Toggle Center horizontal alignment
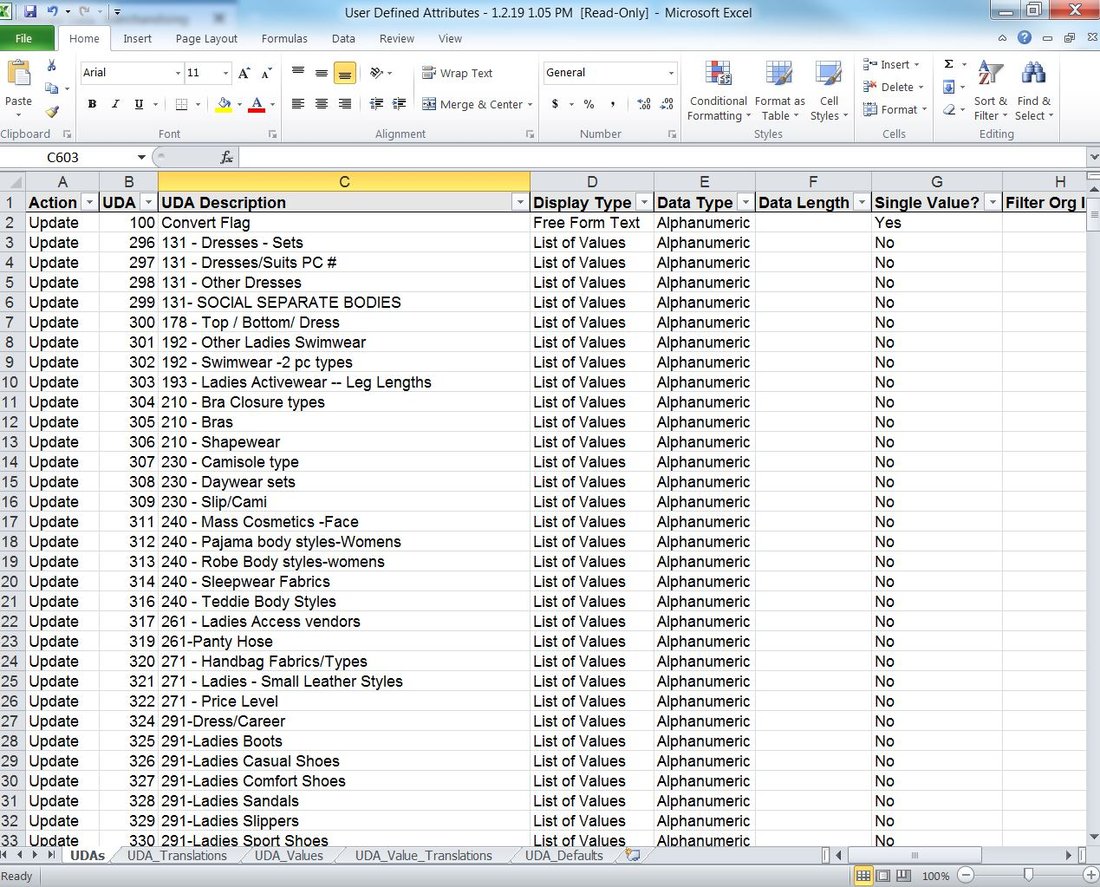 [321, 104]
